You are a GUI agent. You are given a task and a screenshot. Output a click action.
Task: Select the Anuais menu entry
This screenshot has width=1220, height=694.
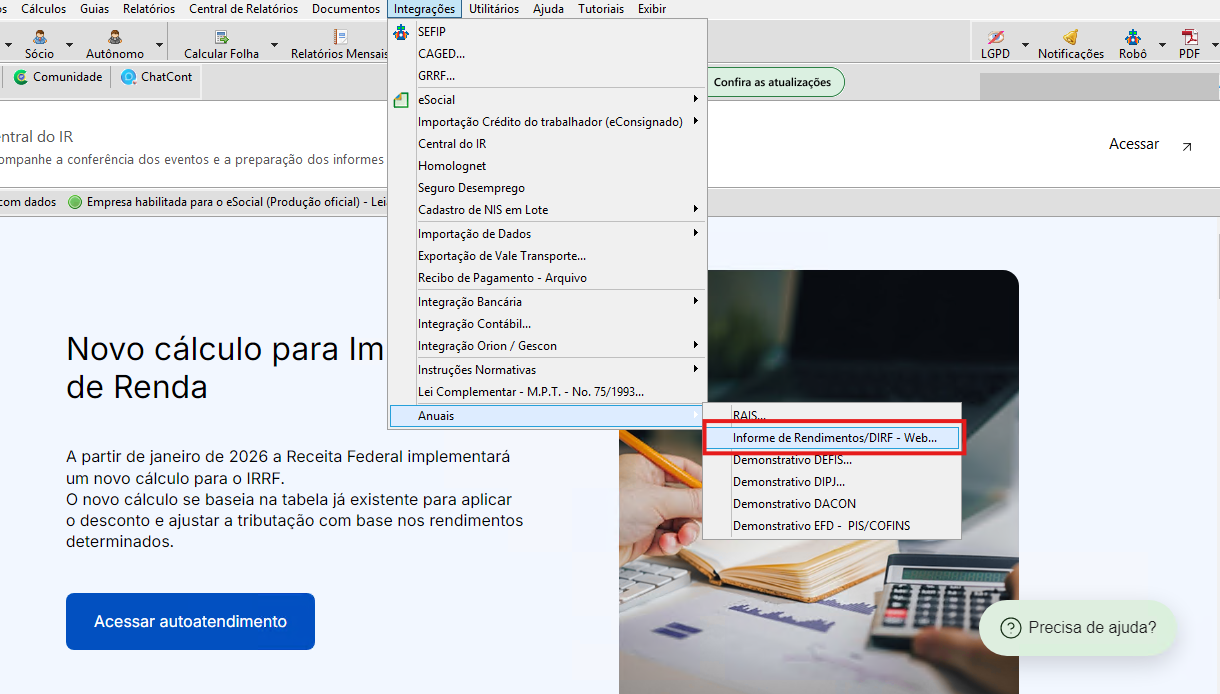548,416
